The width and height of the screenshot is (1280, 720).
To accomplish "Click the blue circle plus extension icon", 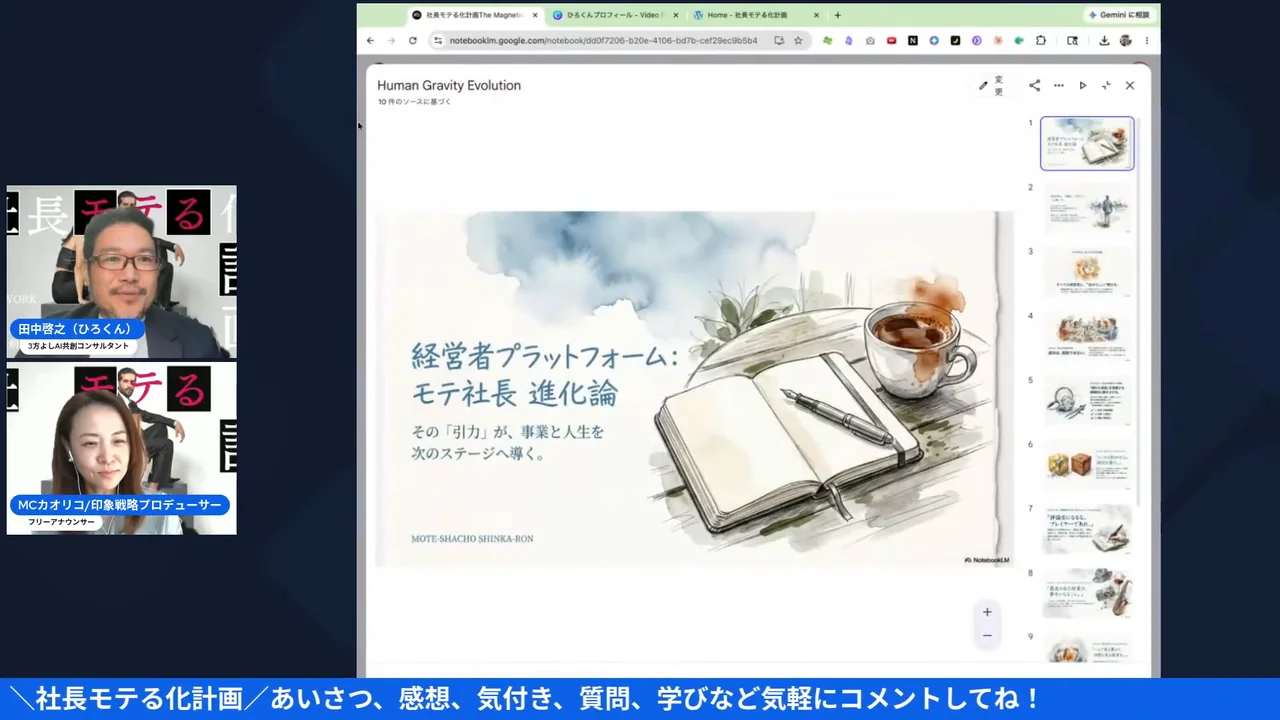I will [x=934, y=41].
